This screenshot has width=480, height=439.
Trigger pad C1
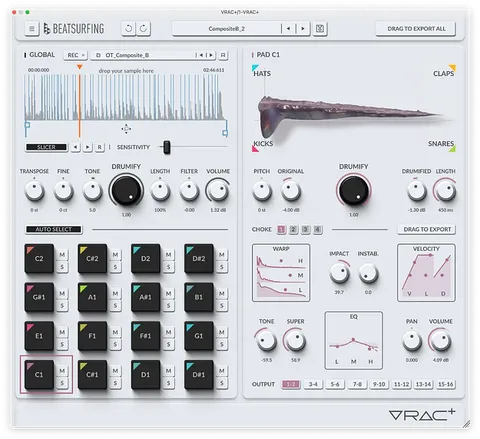(39, 375)
